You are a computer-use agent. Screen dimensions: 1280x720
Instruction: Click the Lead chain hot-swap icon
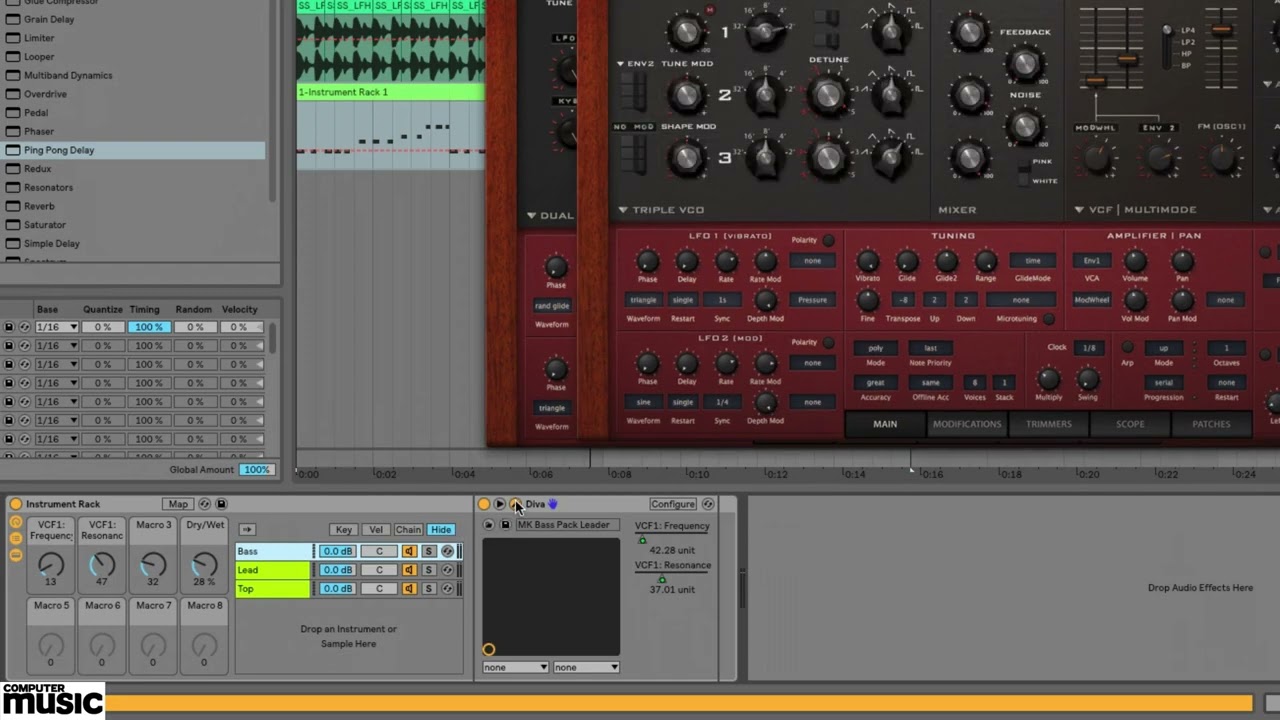tap(447, 570)
